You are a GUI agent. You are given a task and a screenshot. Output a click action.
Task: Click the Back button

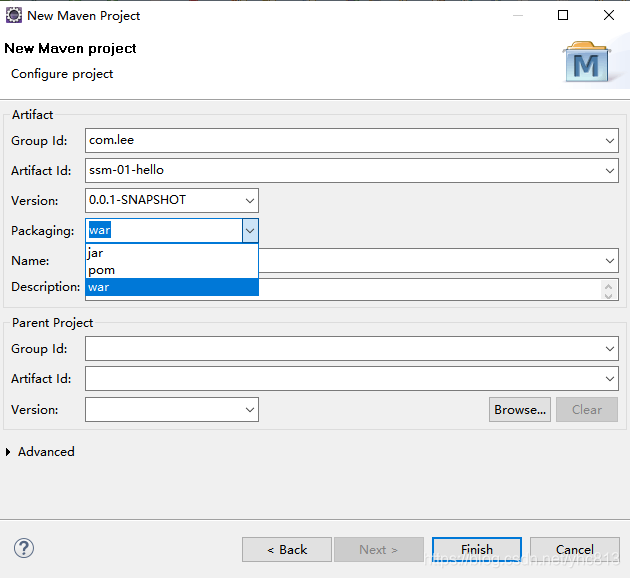point(287,549)
